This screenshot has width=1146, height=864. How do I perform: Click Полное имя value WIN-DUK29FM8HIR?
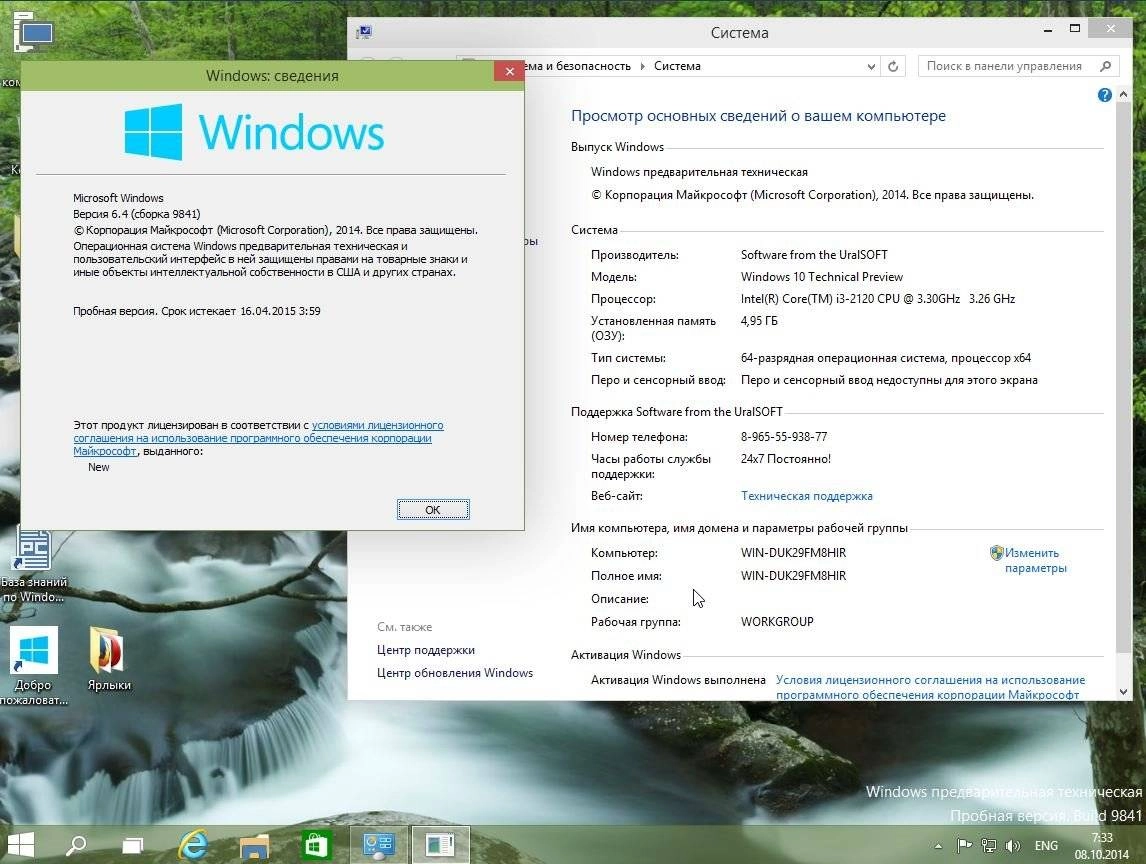pos(793,575)
